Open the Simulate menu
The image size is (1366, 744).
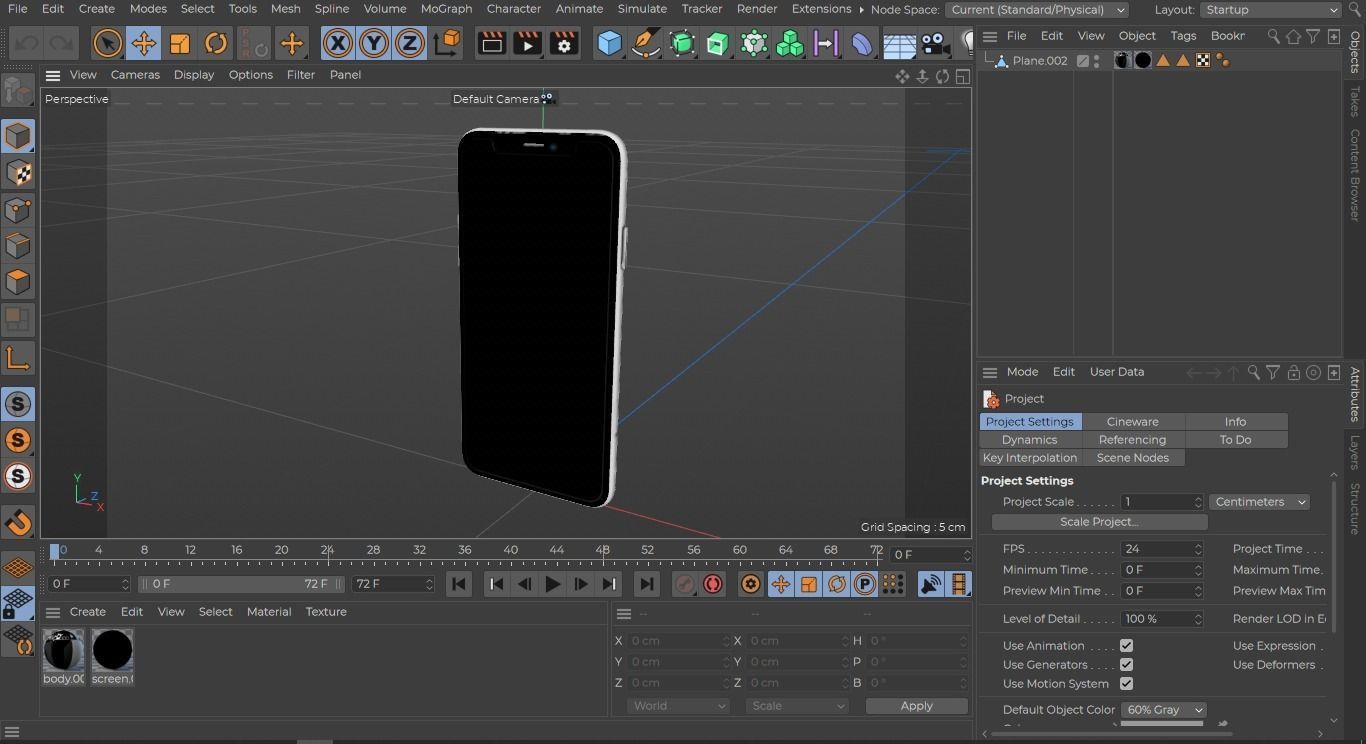[642, 9]
